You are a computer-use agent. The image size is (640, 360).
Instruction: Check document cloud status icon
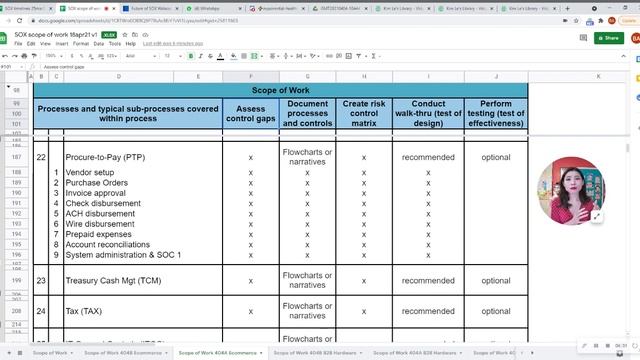click(x=145, y=35)
